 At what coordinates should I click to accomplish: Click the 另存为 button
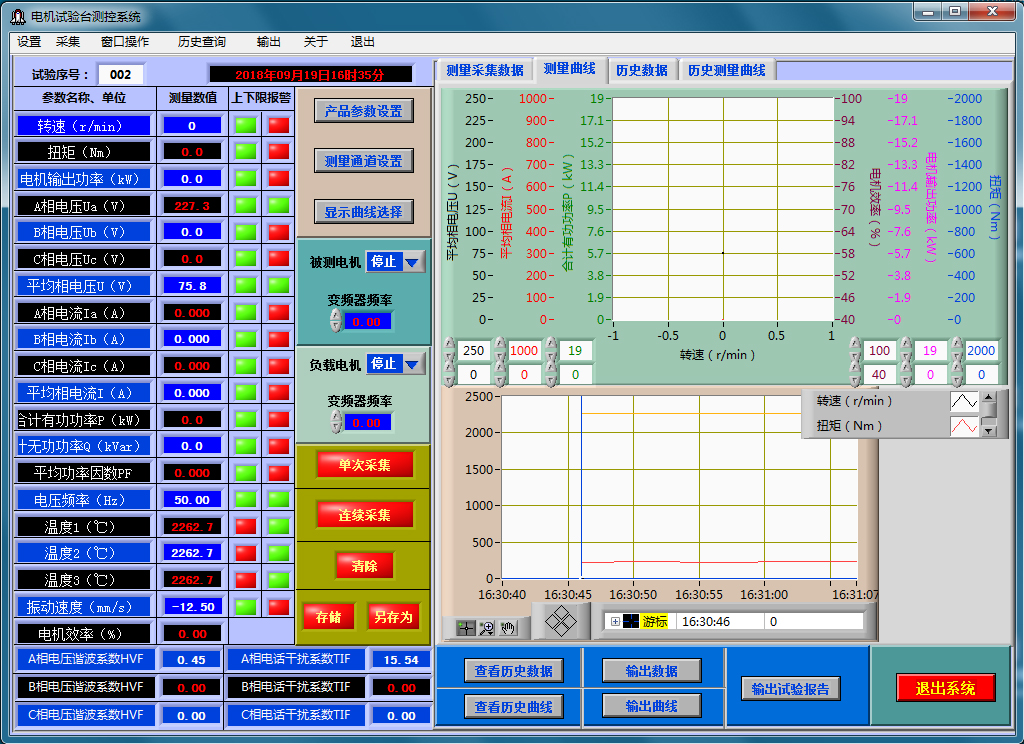click(x=393, y=617)
